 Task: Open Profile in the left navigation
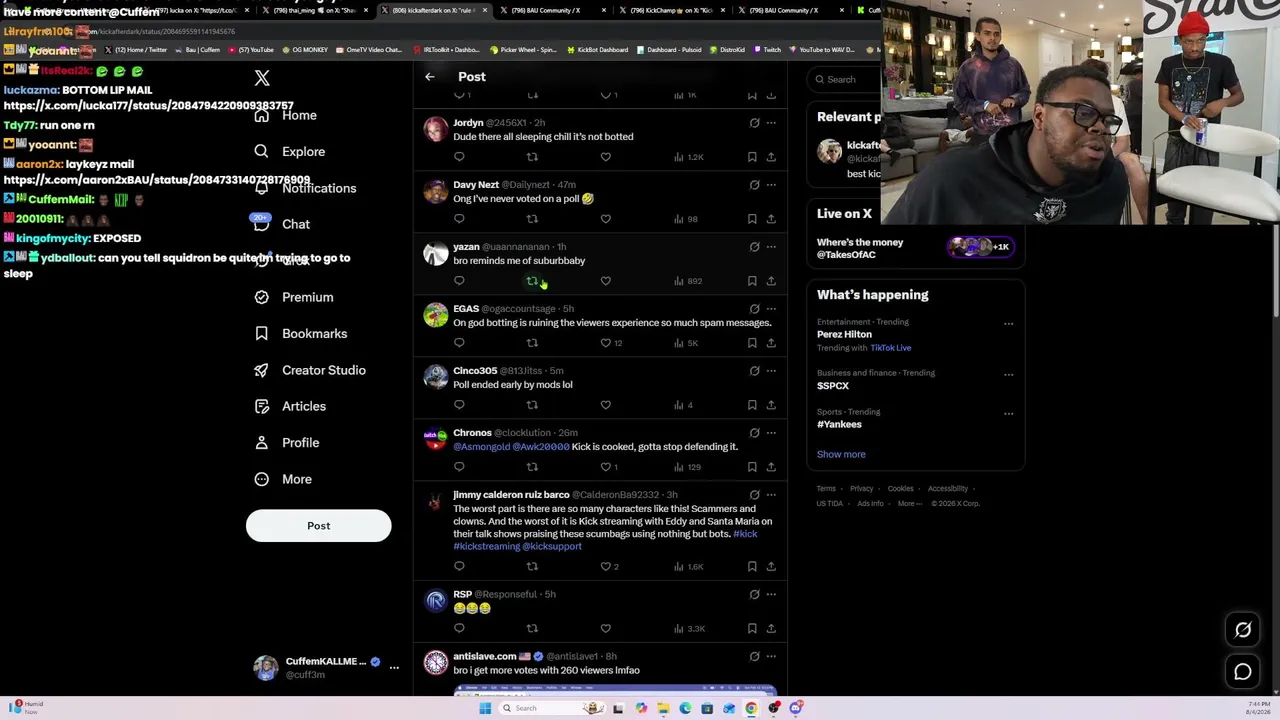(x=287, y=443)
